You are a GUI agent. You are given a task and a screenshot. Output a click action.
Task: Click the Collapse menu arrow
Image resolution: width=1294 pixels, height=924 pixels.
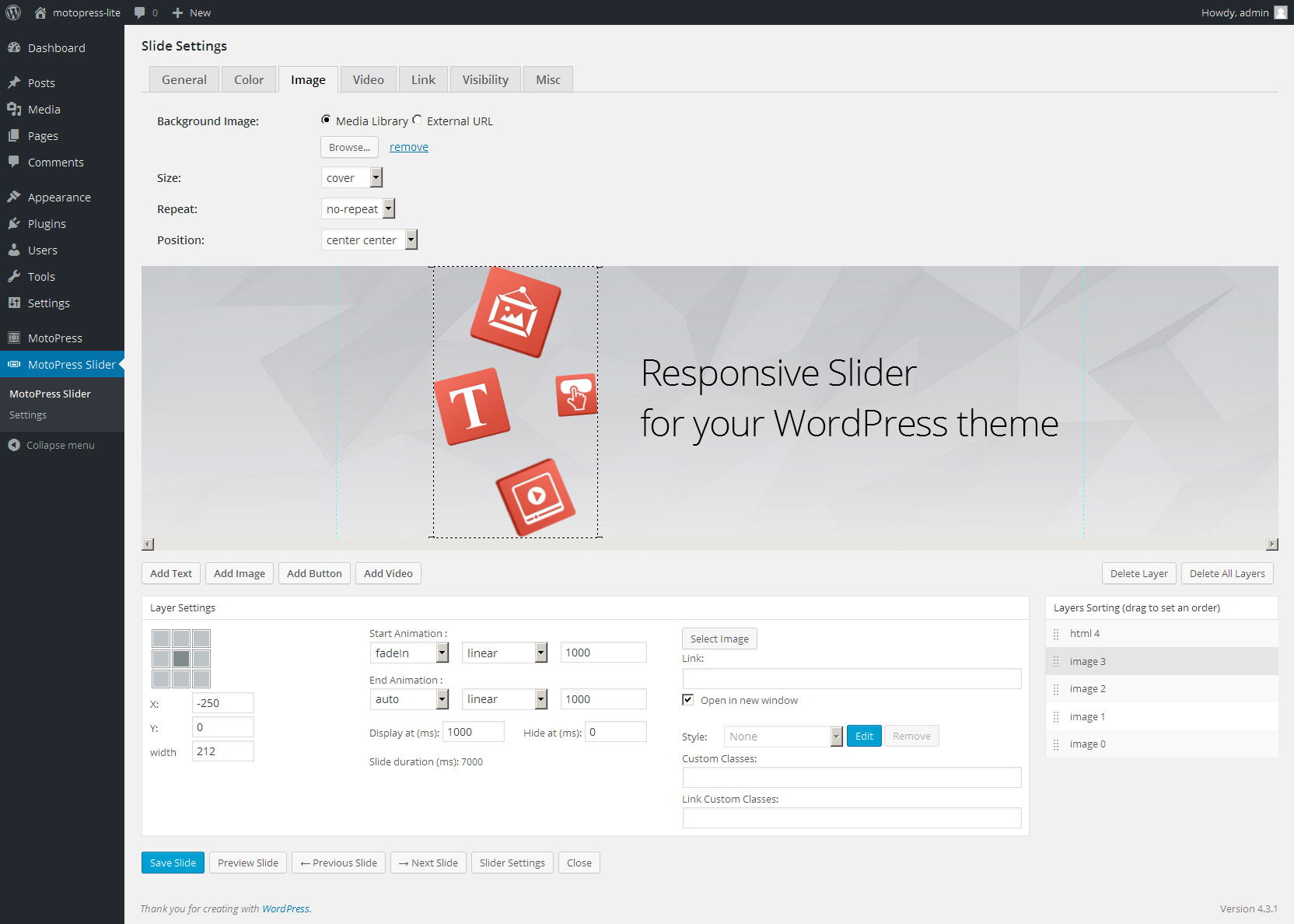pos(14,445)
